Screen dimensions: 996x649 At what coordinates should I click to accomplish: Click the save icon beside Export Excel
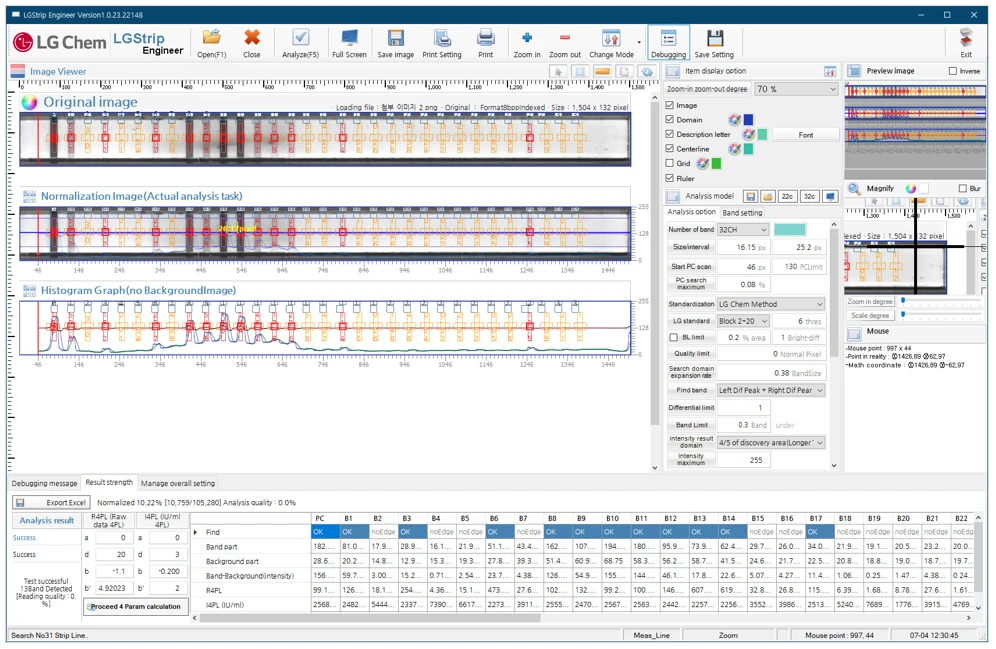pyautogui.click(x=20, y=502)
